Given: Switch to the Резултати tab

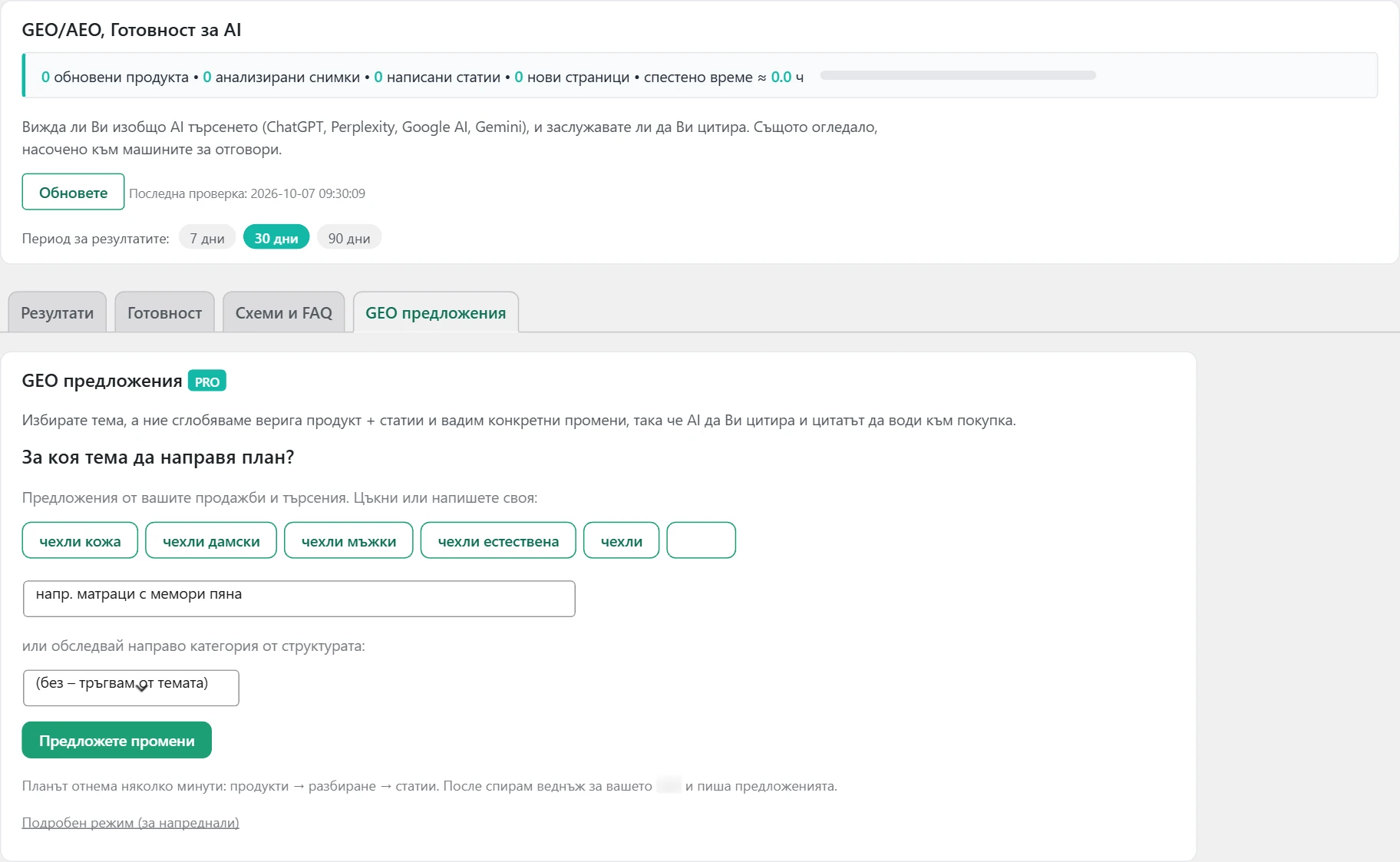Looking at the screenshot, I should [58, 312].
